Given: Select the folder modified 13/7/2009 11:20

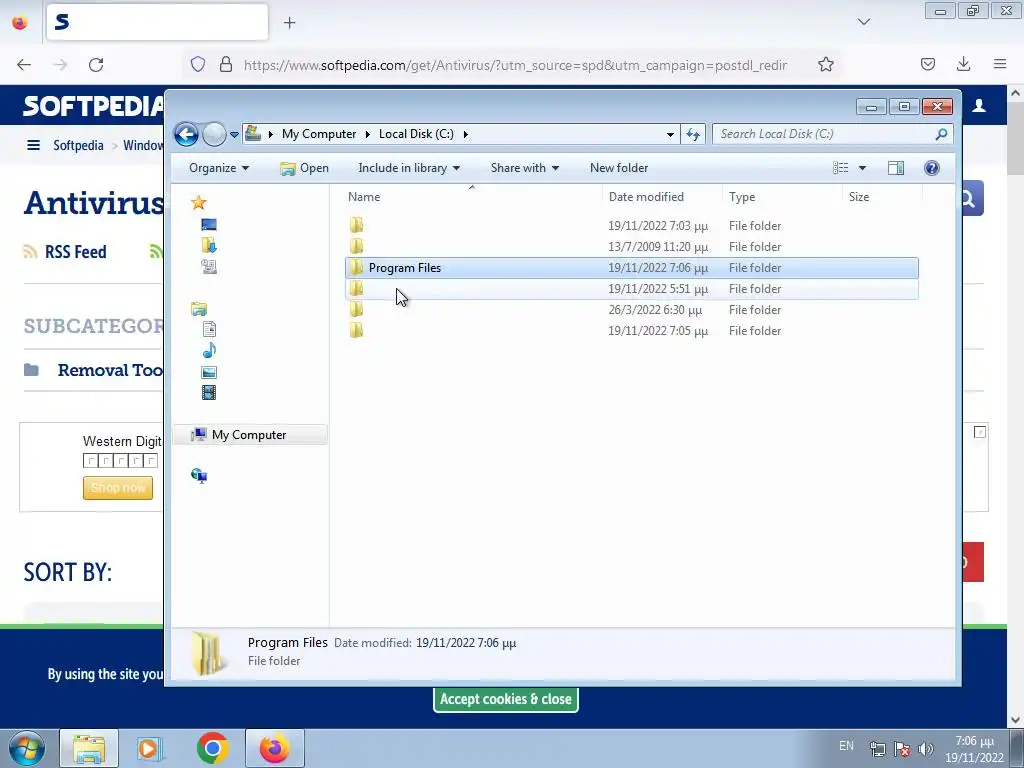Looking at the screenshot, I should 632,247.
